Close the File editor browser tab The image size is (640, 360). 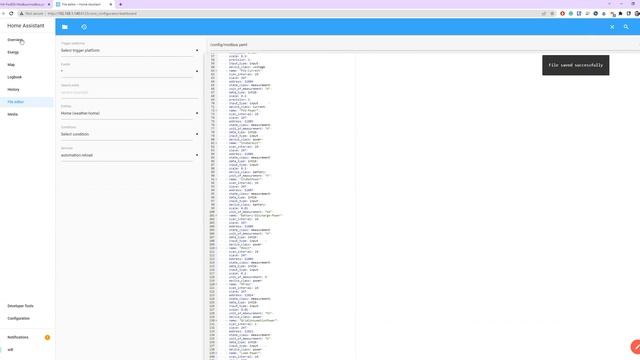tap(111, 4)
